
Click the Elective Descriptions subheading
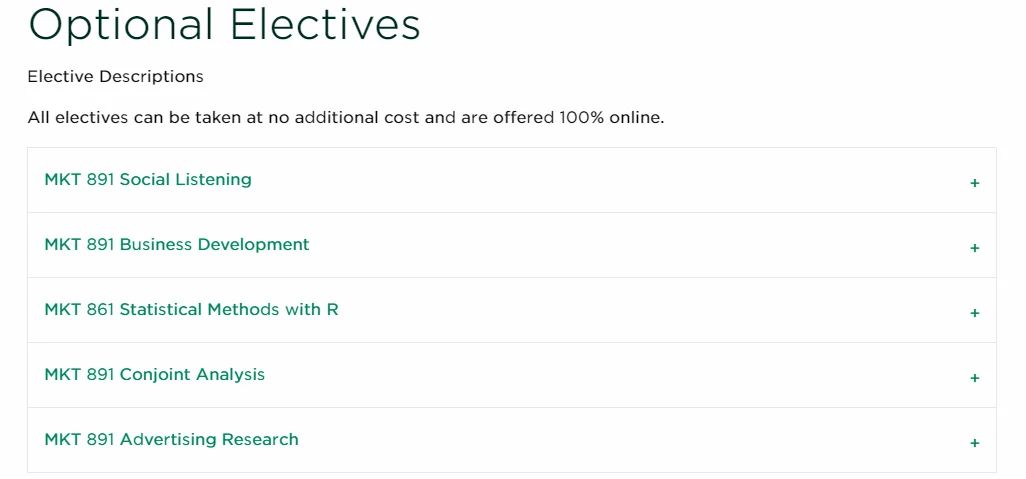[115, 77]
